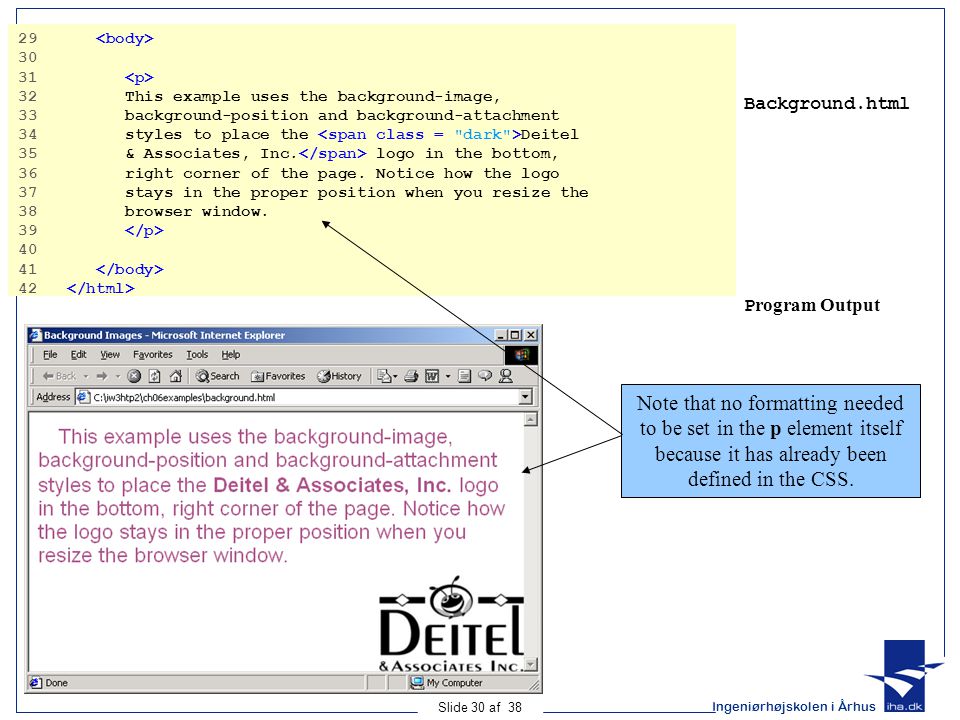Expand the Address bar dropdown
Image resolution: width=960 pixels, height=720 pixels.
click(525, 397)
